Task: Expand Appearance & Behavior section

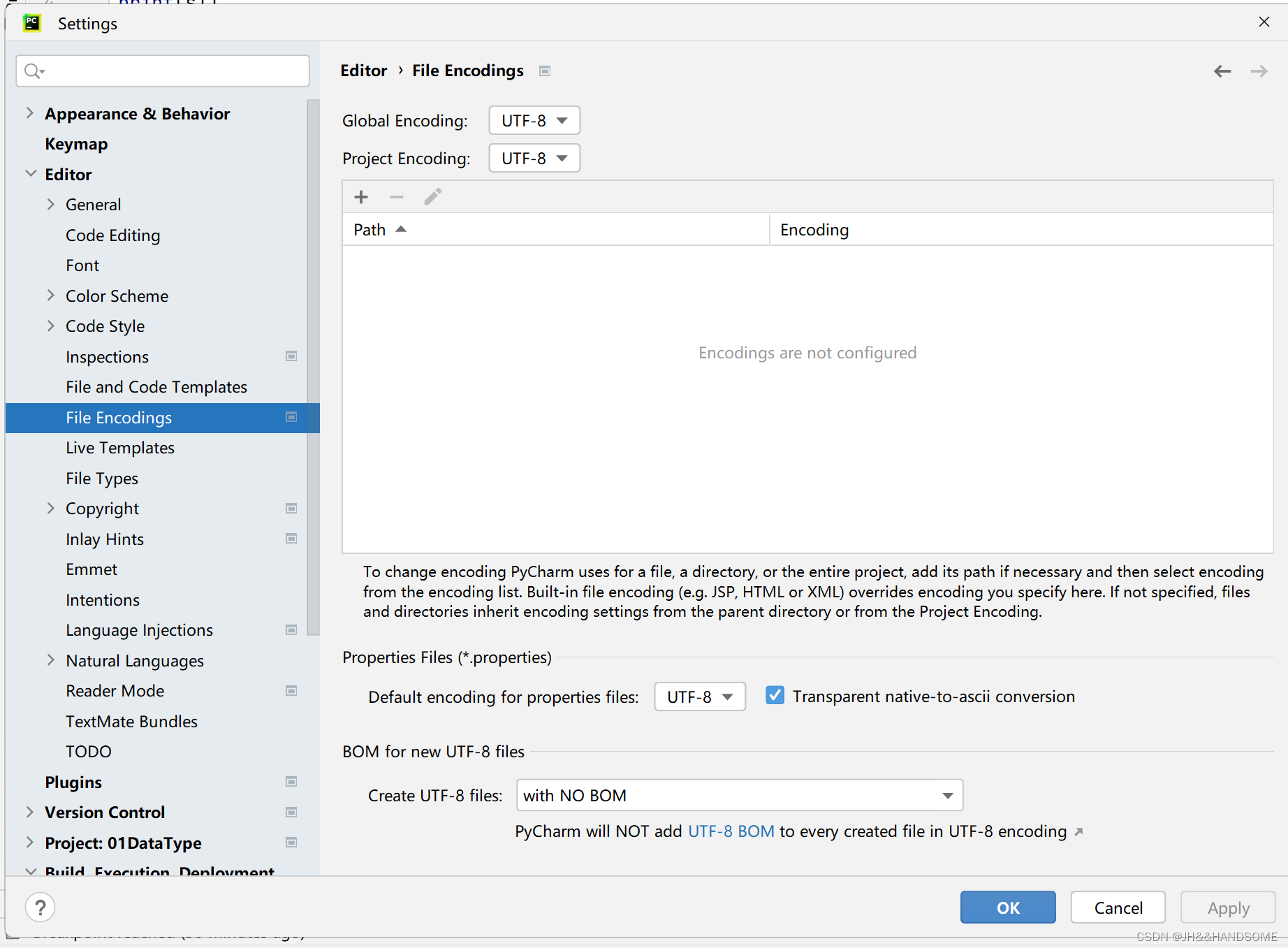Action: (x=29, y=113)
